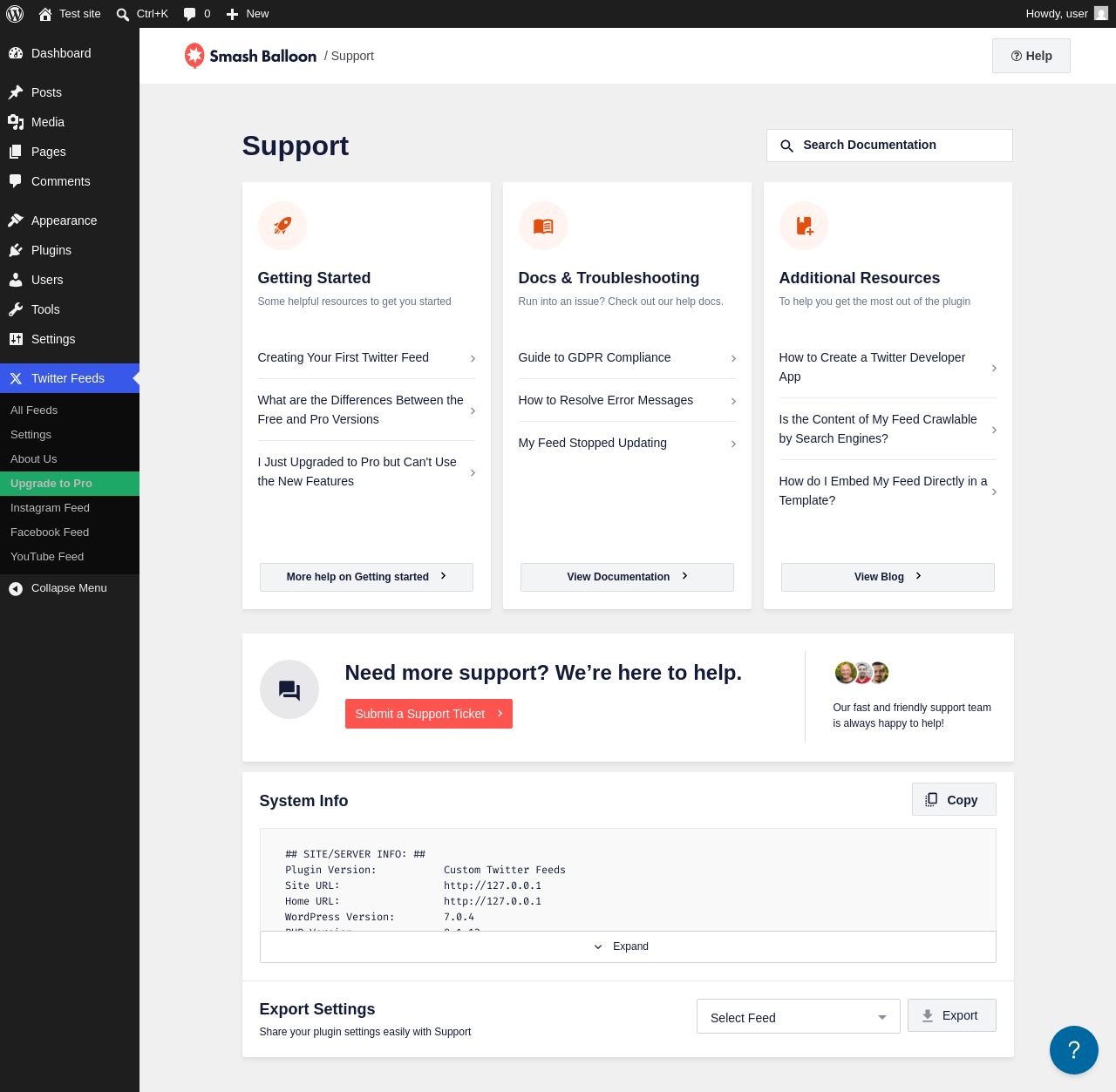This screenshot has height=1092, width=1116.
Task: Click the Pages icon in sidebar
Action: [x=16, y=152]
